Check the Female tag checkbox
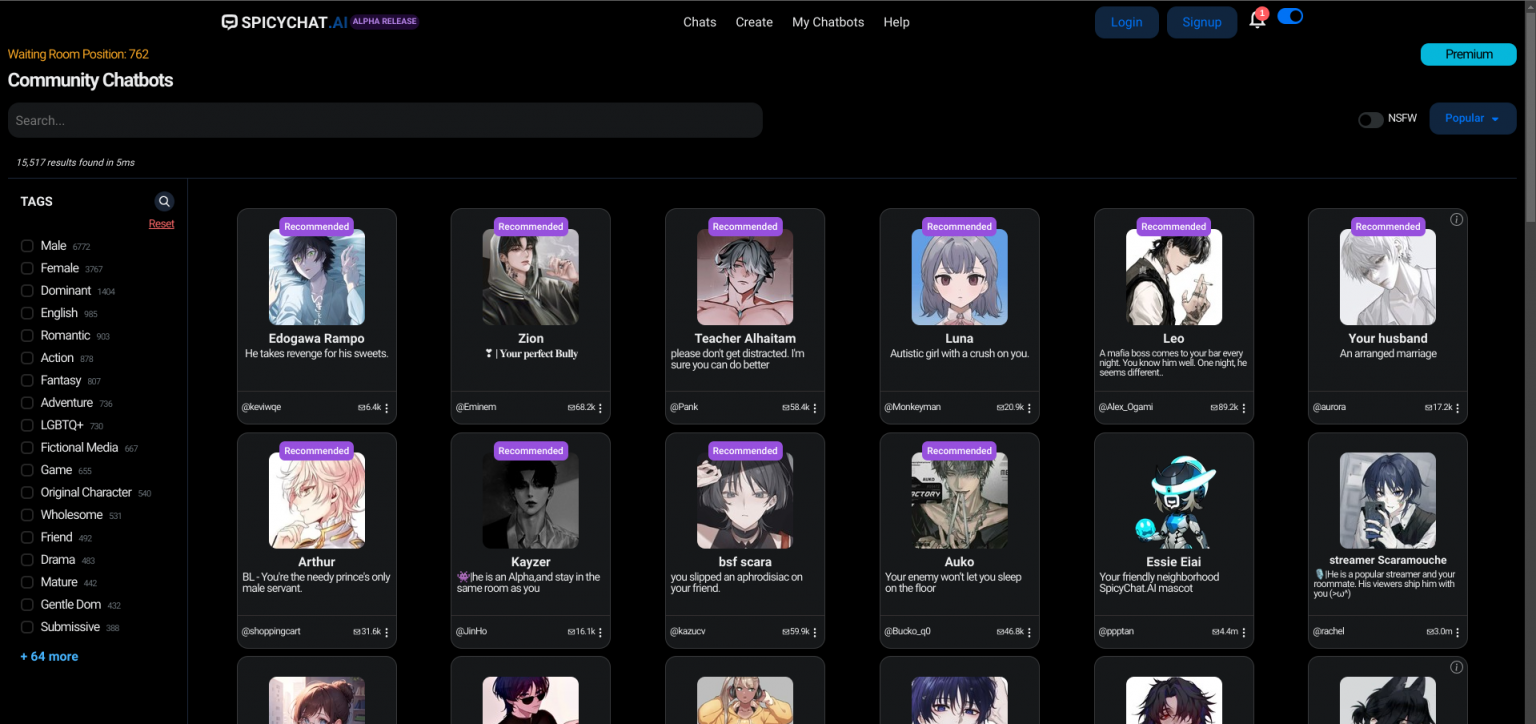The image size is (1536, 724). [28, 268]
